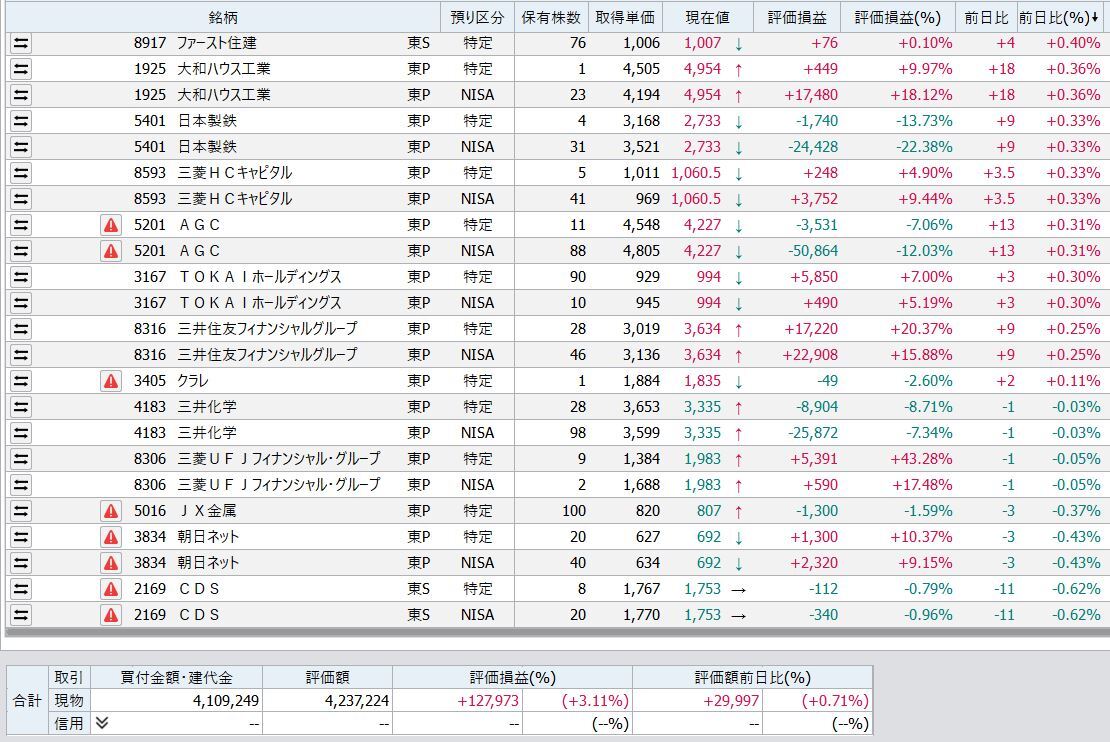Click warning icon on 朝日ネット 特定 row
Screen dimensions: 1110x742
111,537
